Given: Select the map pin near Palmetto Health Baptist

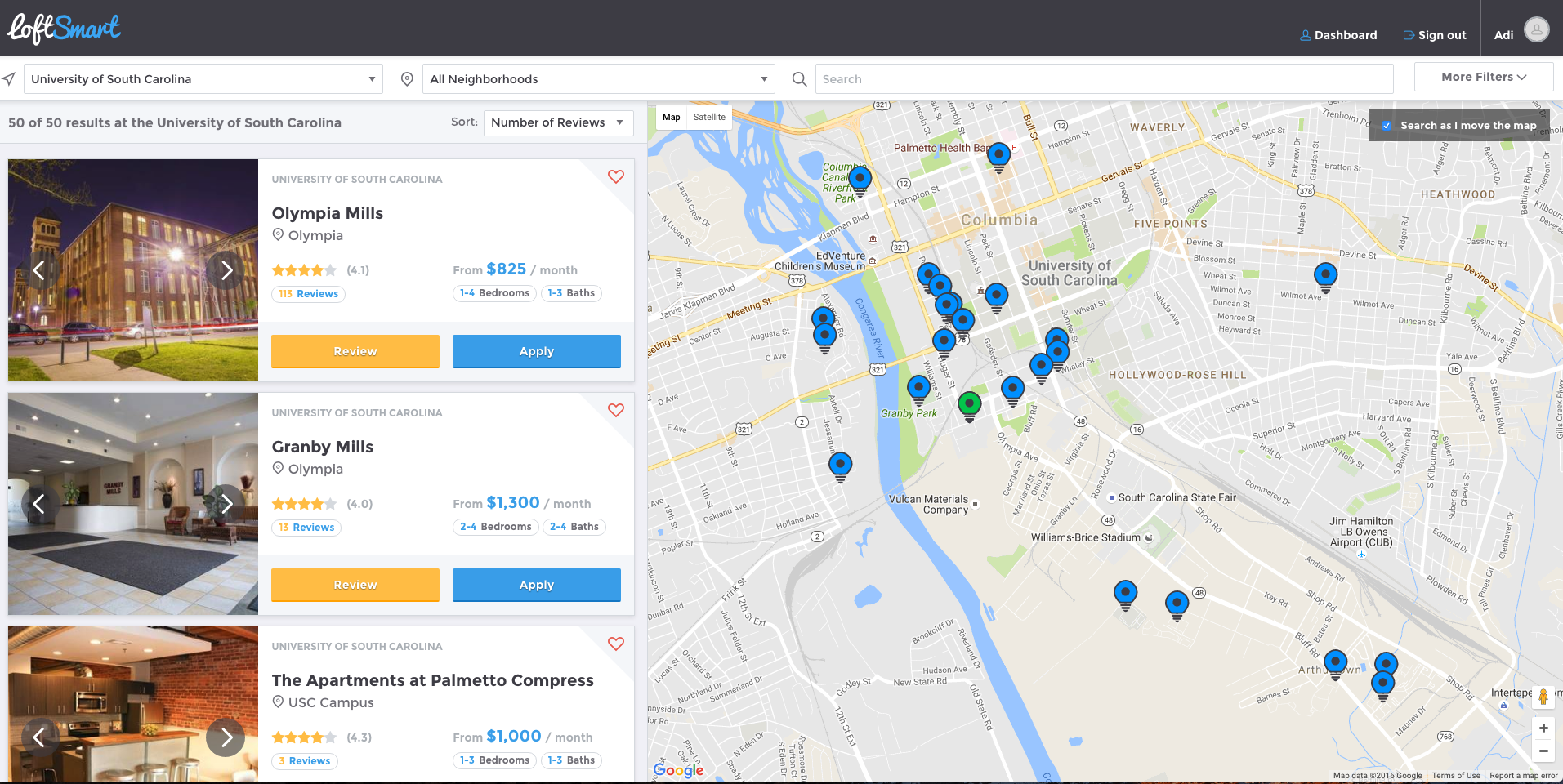Looking at the screenshot, I should [x=998, y=155].
